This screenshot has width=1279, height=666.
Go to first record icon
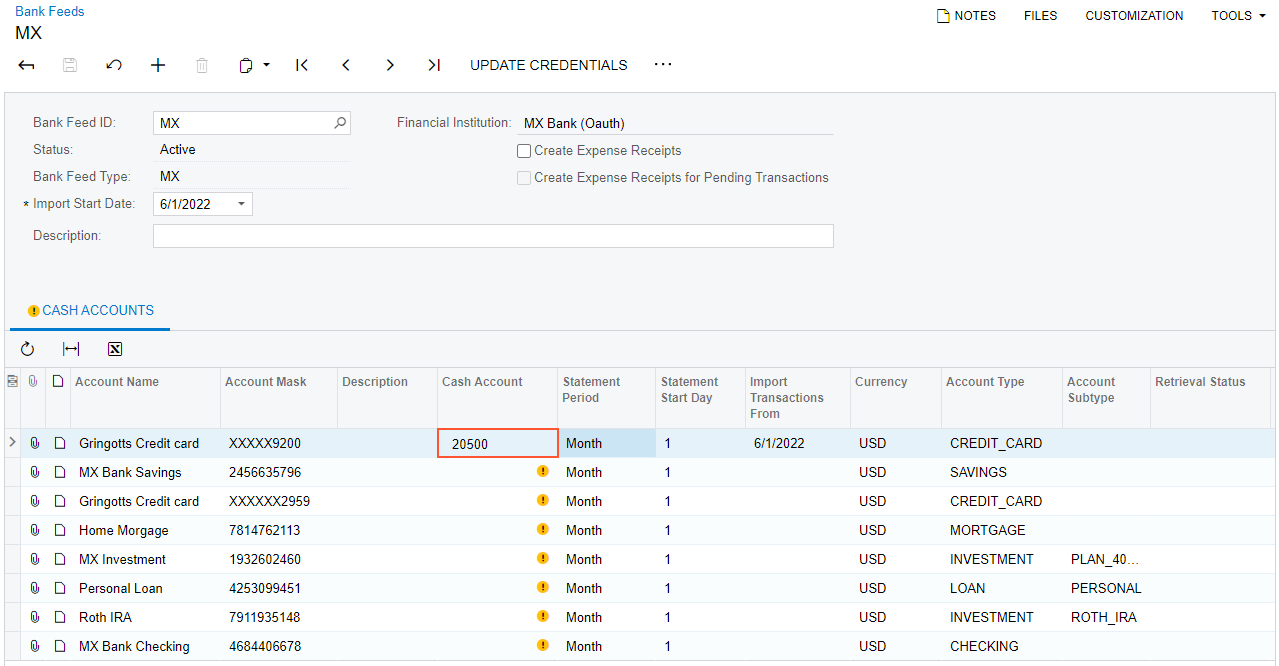coord(302,65)
